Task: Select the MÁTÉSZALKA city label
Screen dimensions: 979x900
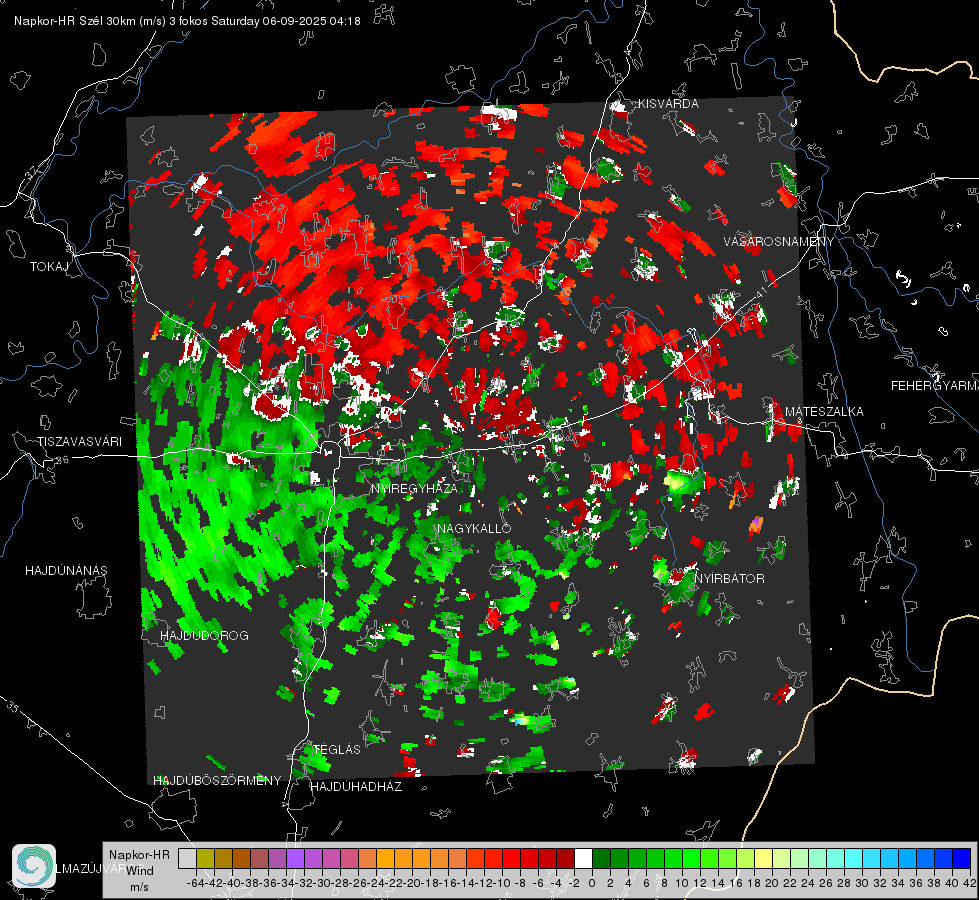Action: click(x=824, y=412)
